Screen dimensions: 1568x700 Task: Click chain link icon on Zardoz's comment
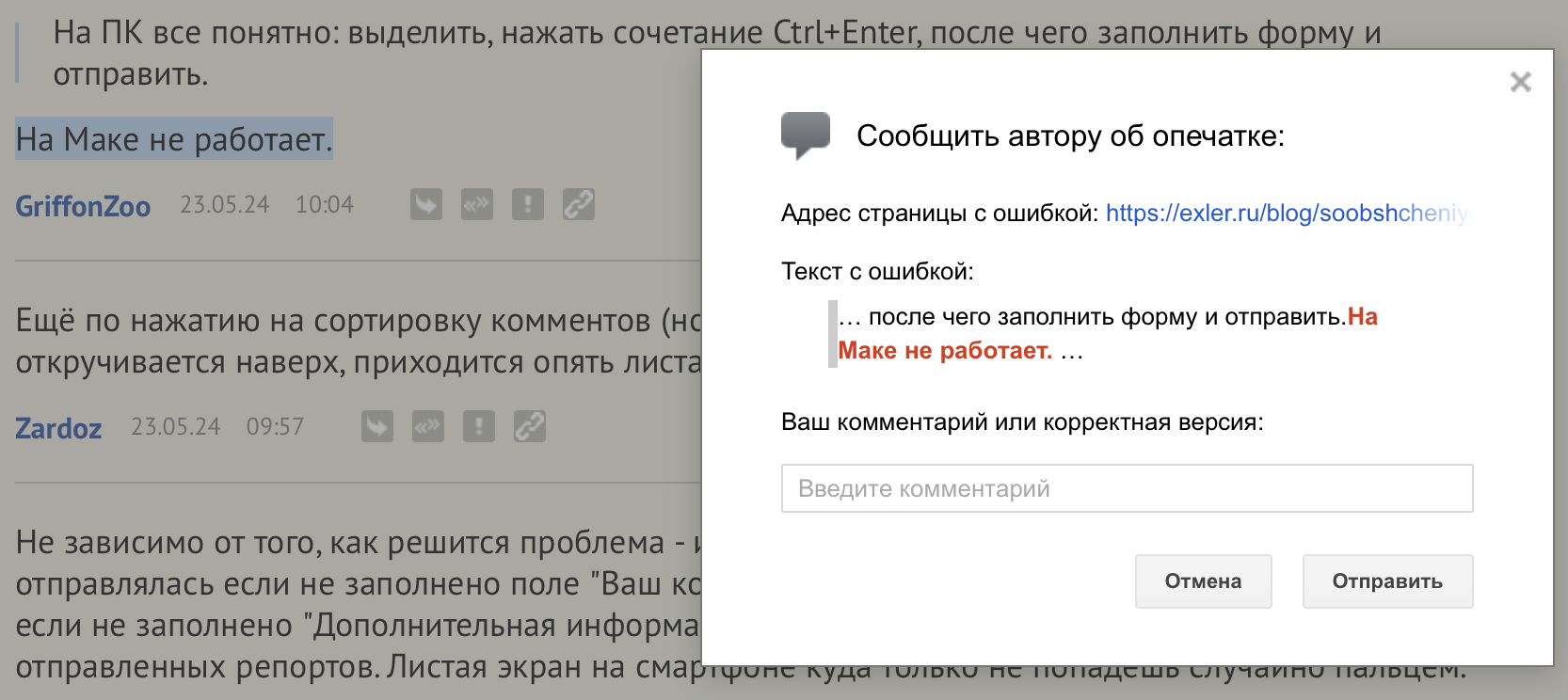coord(530,426)
